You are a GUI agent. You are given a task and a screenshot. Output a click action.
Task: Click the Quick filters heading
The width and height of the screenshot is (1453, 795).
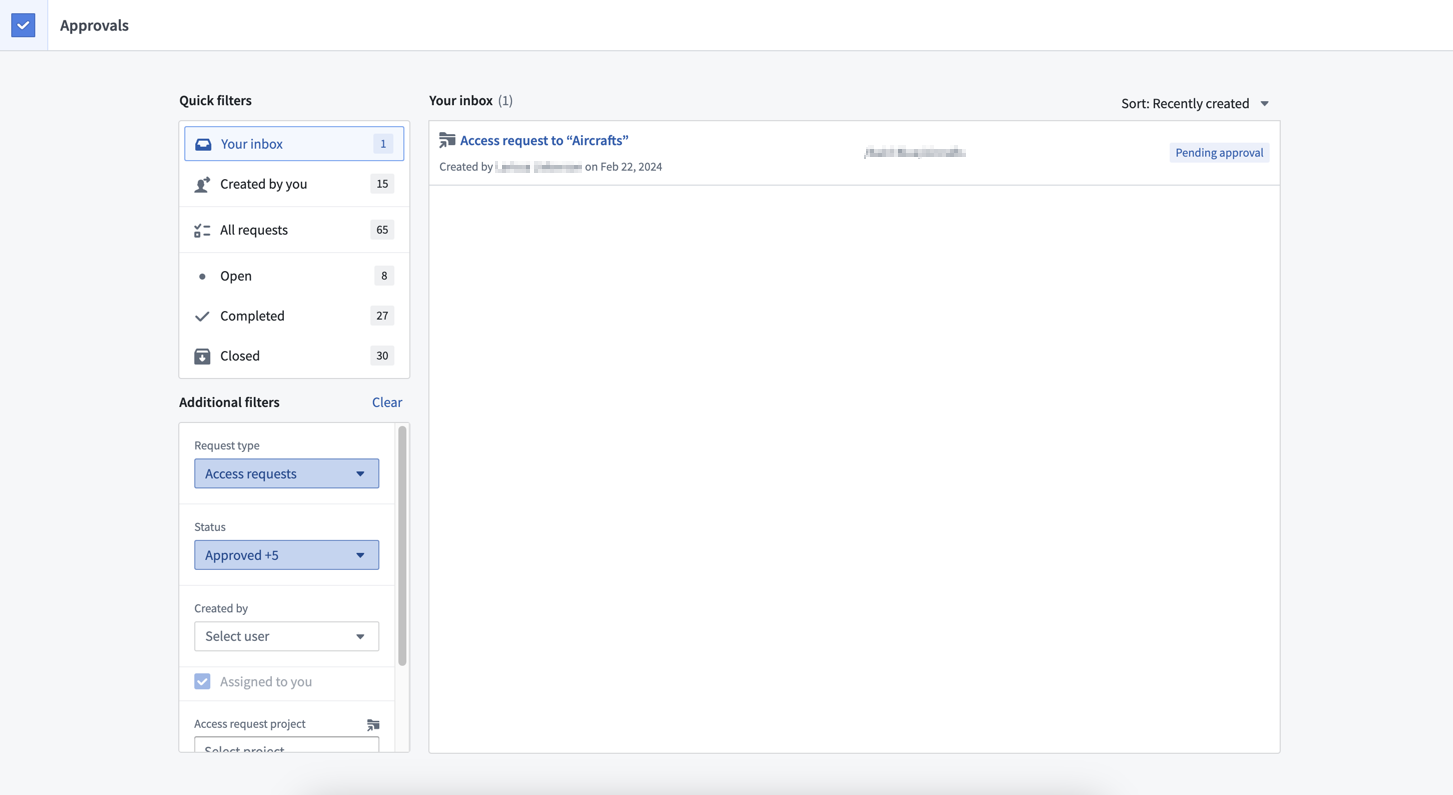click(x=215, y=101)
